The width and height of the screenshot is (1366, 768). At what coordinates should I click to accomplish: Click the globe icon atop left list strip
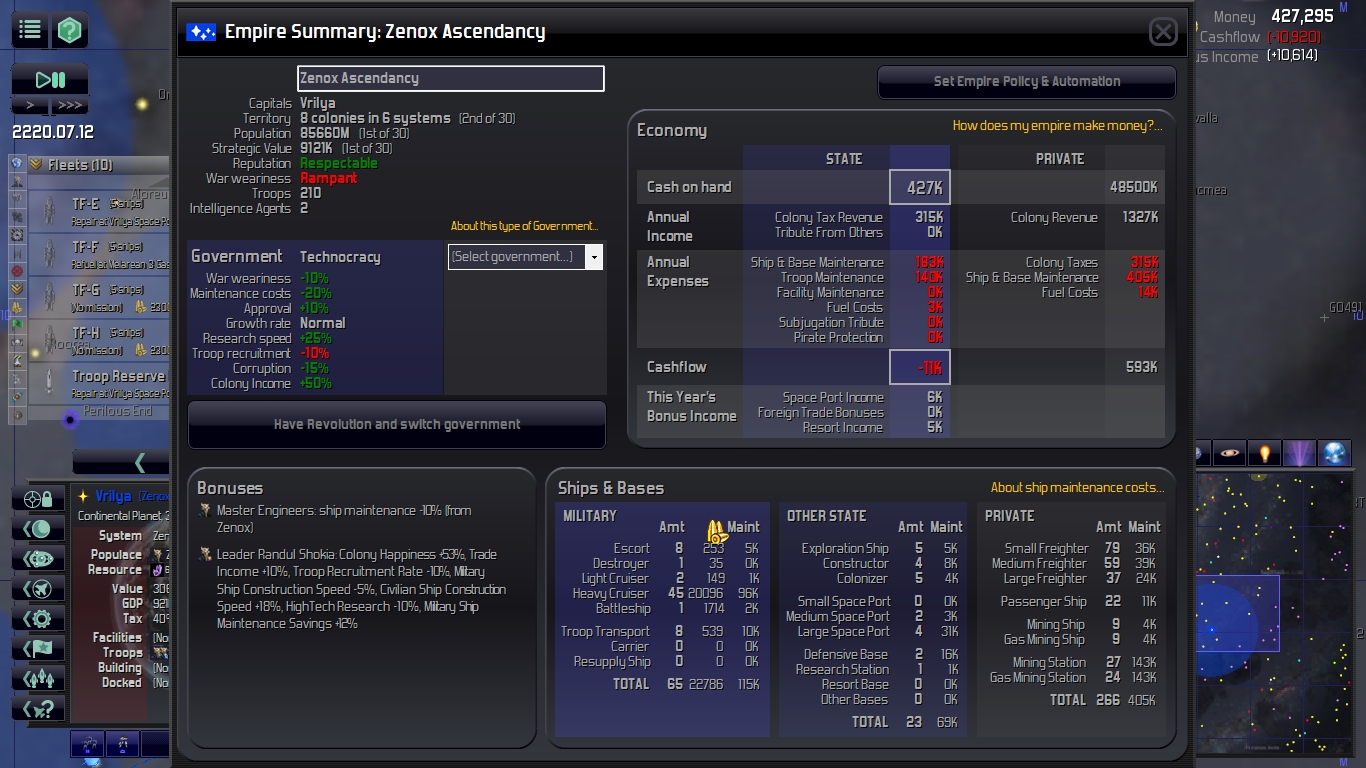17,163
